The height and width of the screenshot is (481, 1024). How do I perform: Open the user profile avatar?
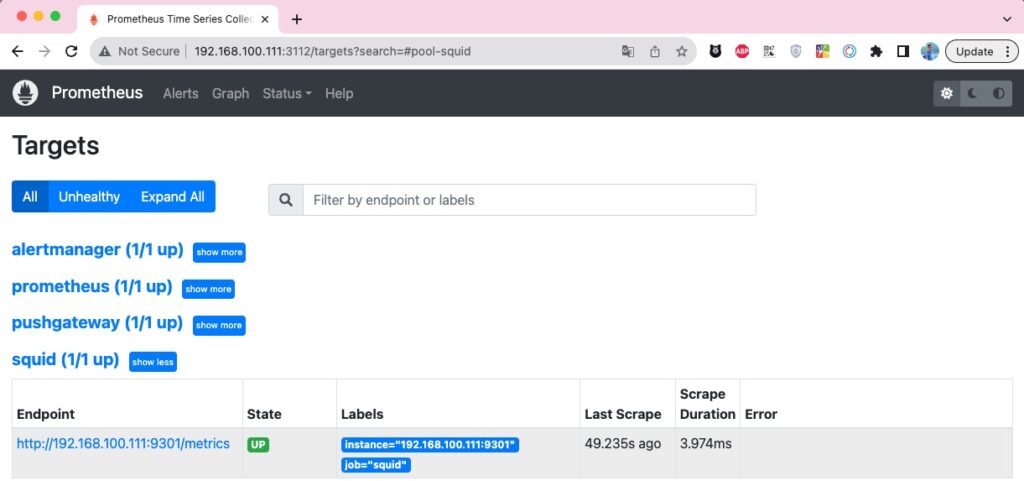pos(930,52)
